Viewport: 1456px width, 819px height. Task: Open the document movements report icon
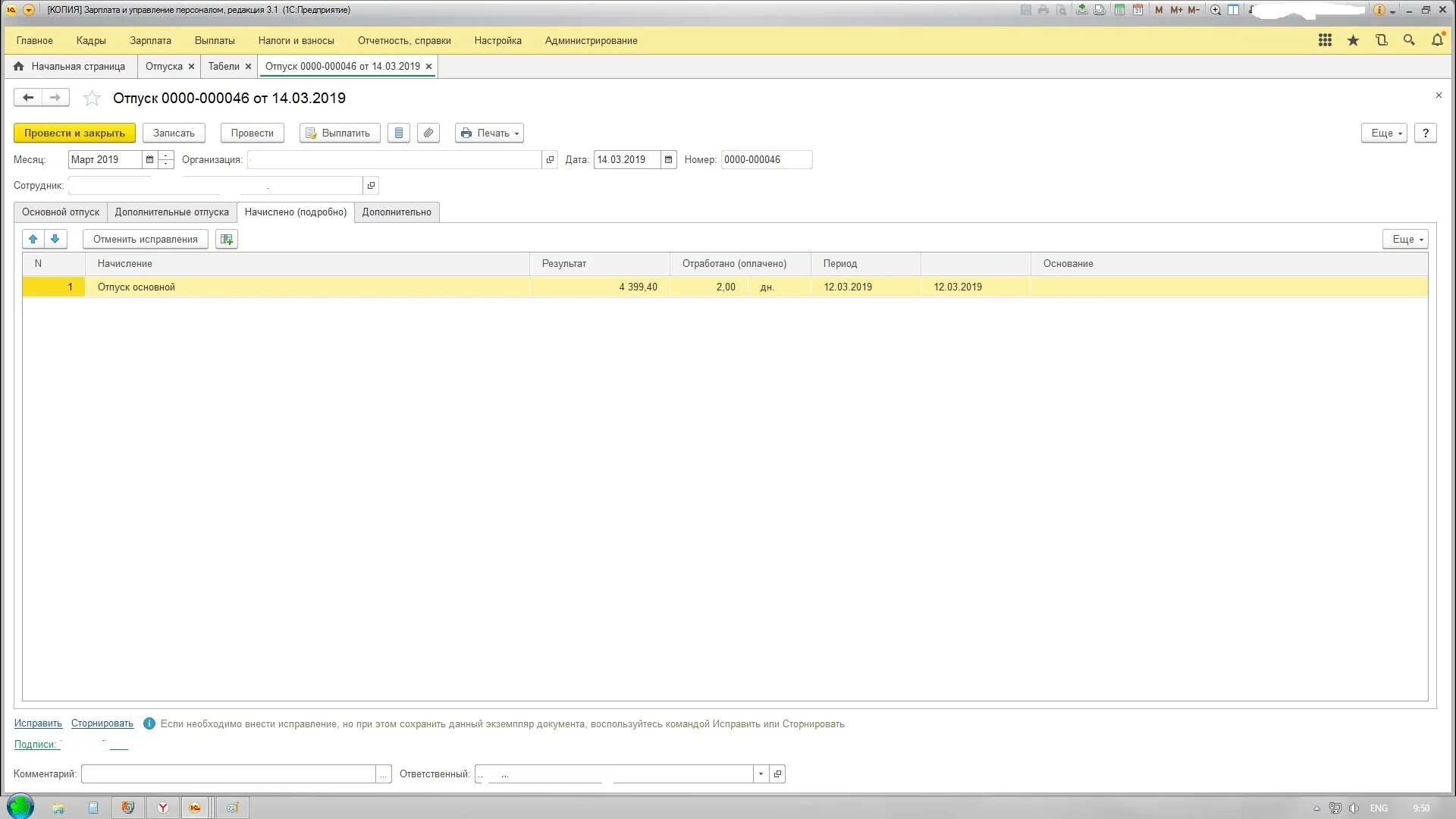pyautogui.click(x=399, y=133)
